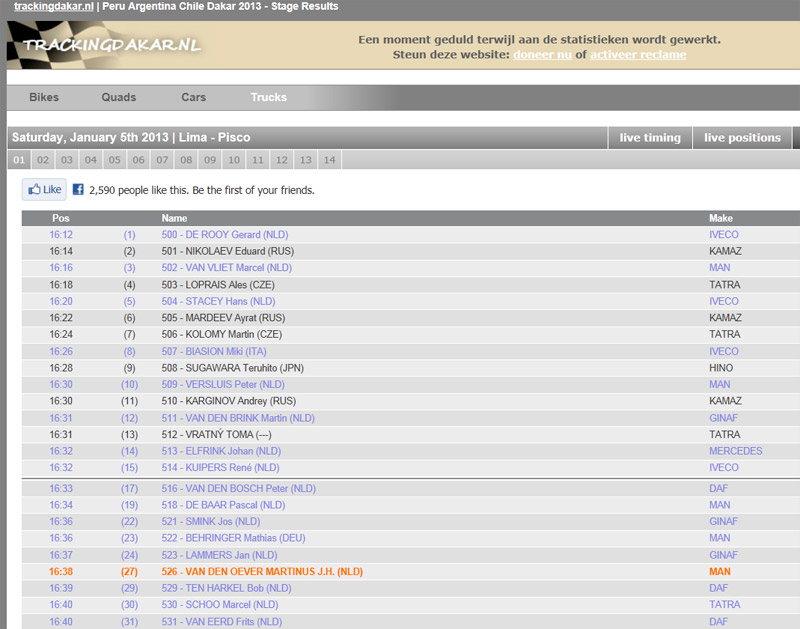Image resolution: width=800 pixels, height=629 pixels.
Task: Select 503 - LOPRAIS Ales row
Action: point(411,285)
